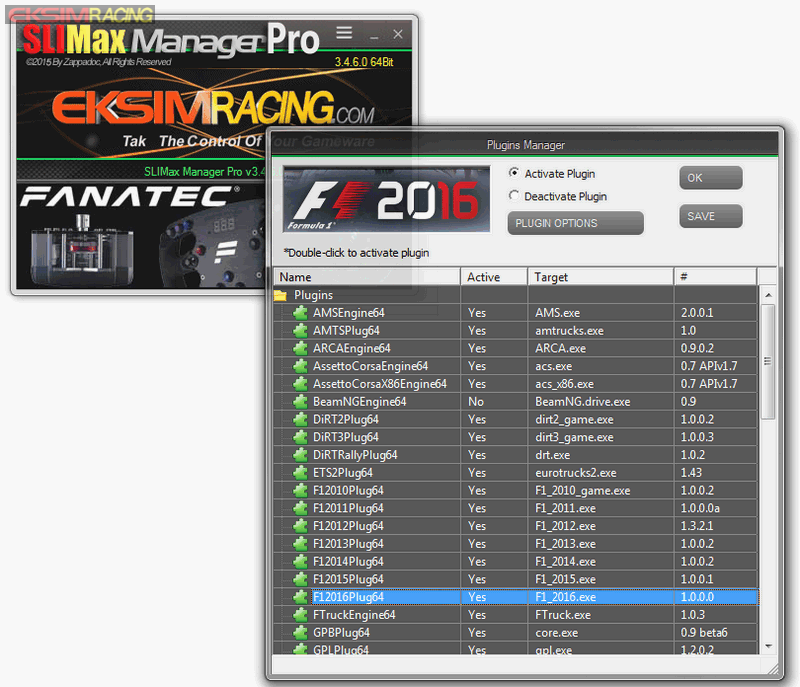Click the EKSIMRACING.COM logo in SLIMax window
Viewport: 800px width, 687px height.
point(213,108)
